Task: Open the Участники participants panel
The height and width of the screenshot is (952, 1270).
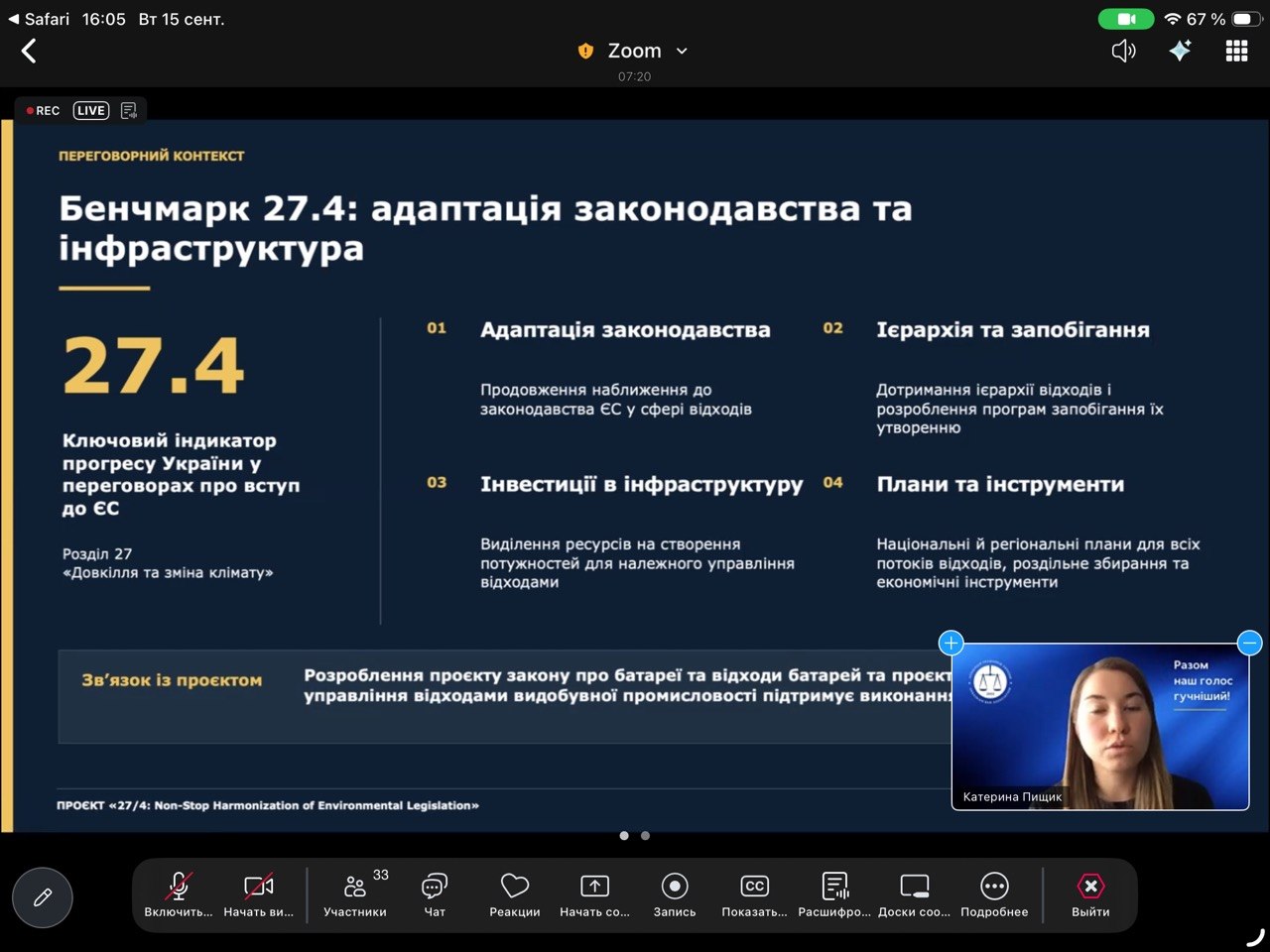Action: [x=355, y=894]
